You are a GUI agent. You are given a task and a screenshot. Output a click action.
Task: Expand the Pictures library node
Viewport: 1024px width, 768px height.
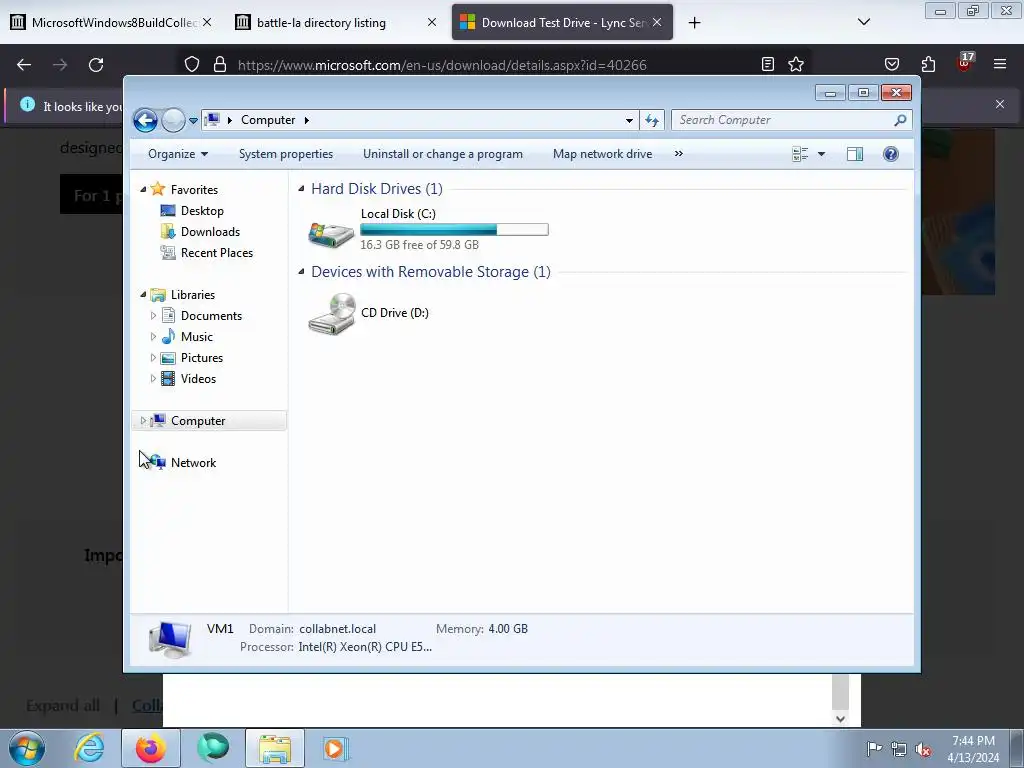coord(153,358)
